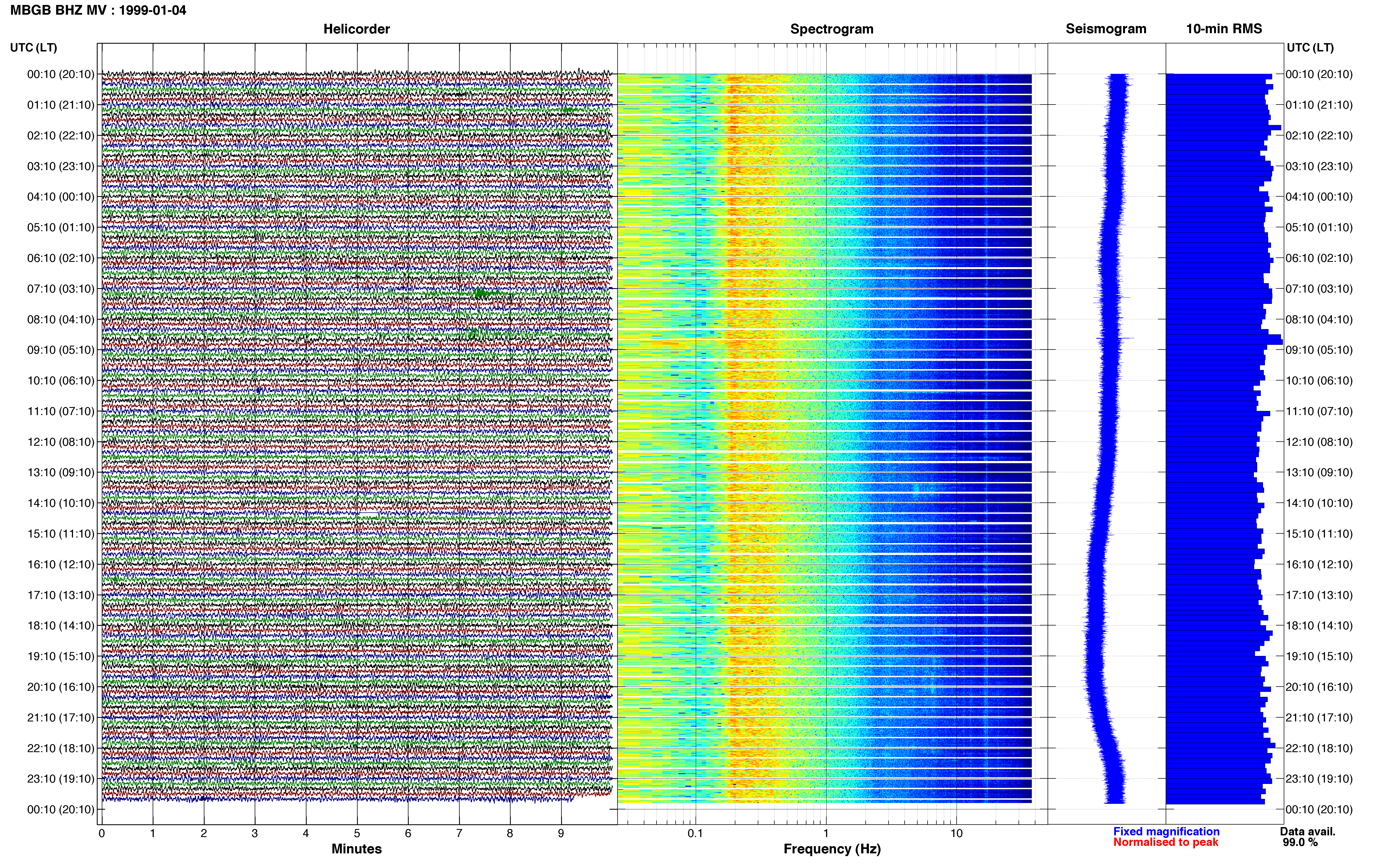Click left time label 07:10 (03:10)
The width and height of the screenshot is (1388, 868).
click(x=61, y=289)
